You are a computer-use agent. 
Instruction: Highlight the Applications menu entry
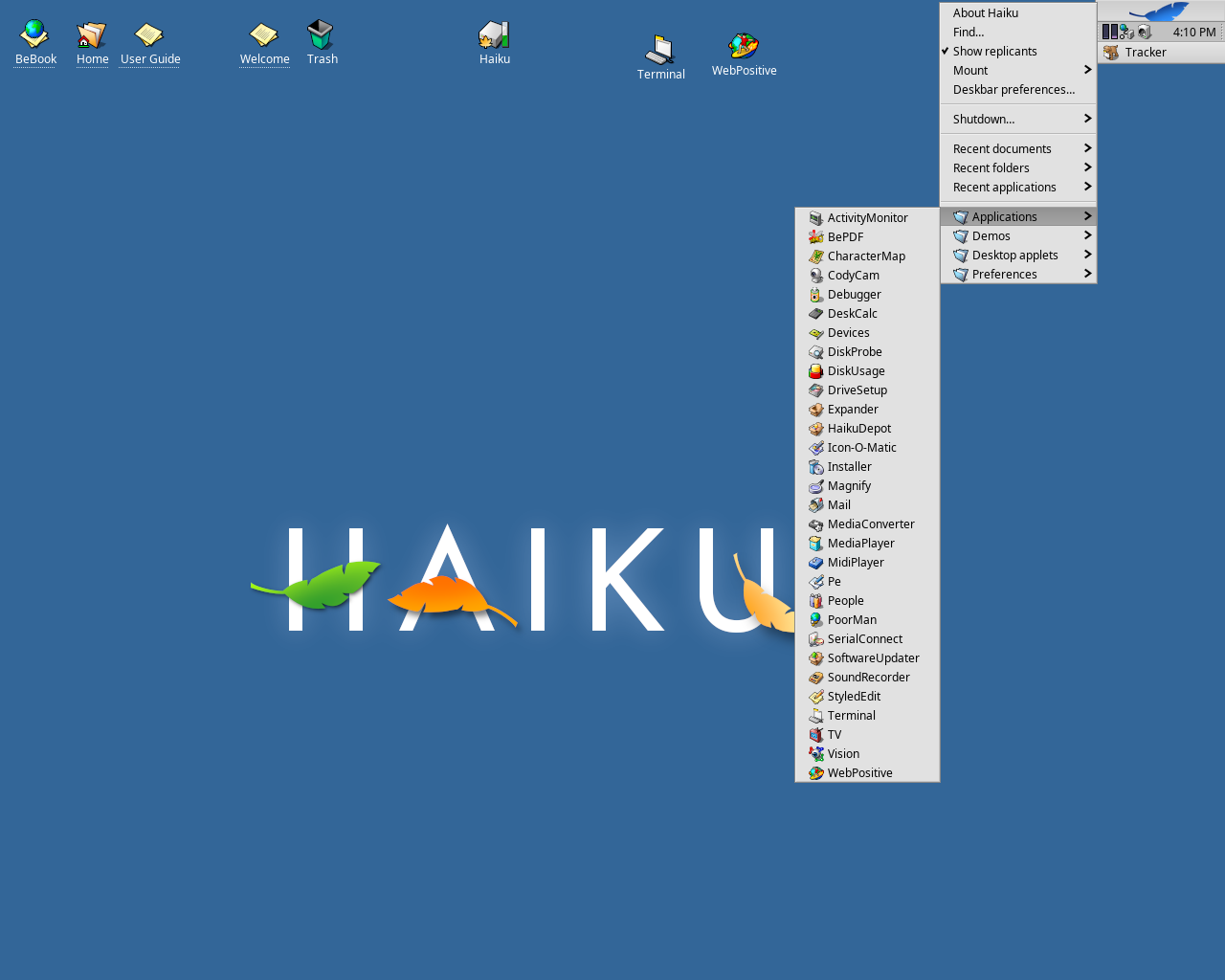1017,217
